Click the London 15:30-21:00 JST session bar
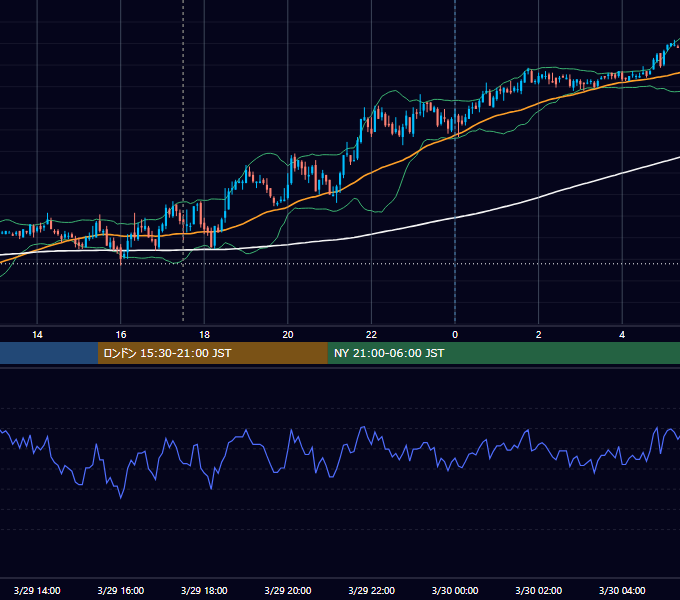This screenshot has height=600, width=680. (x=212, y=353)
